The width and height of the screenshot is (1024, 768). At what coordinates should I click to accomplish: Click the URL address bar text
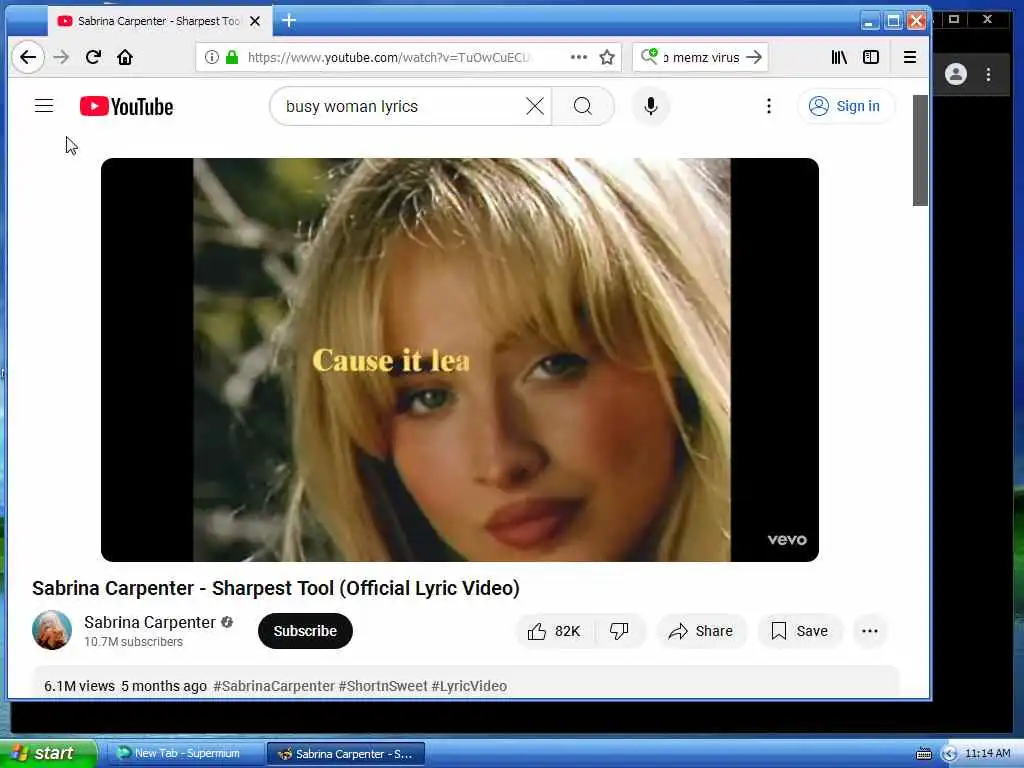click(389, 57)
